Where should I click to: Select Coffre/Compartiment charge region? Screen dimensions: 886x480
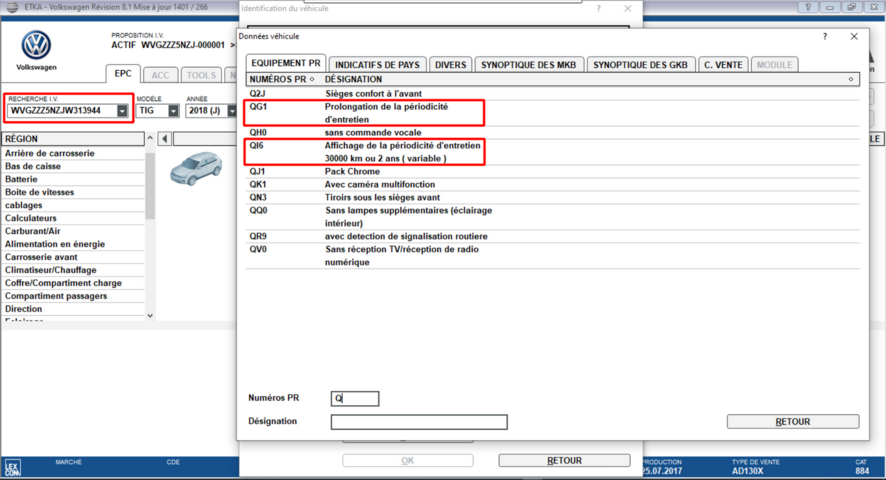click(x=73, y=283)
